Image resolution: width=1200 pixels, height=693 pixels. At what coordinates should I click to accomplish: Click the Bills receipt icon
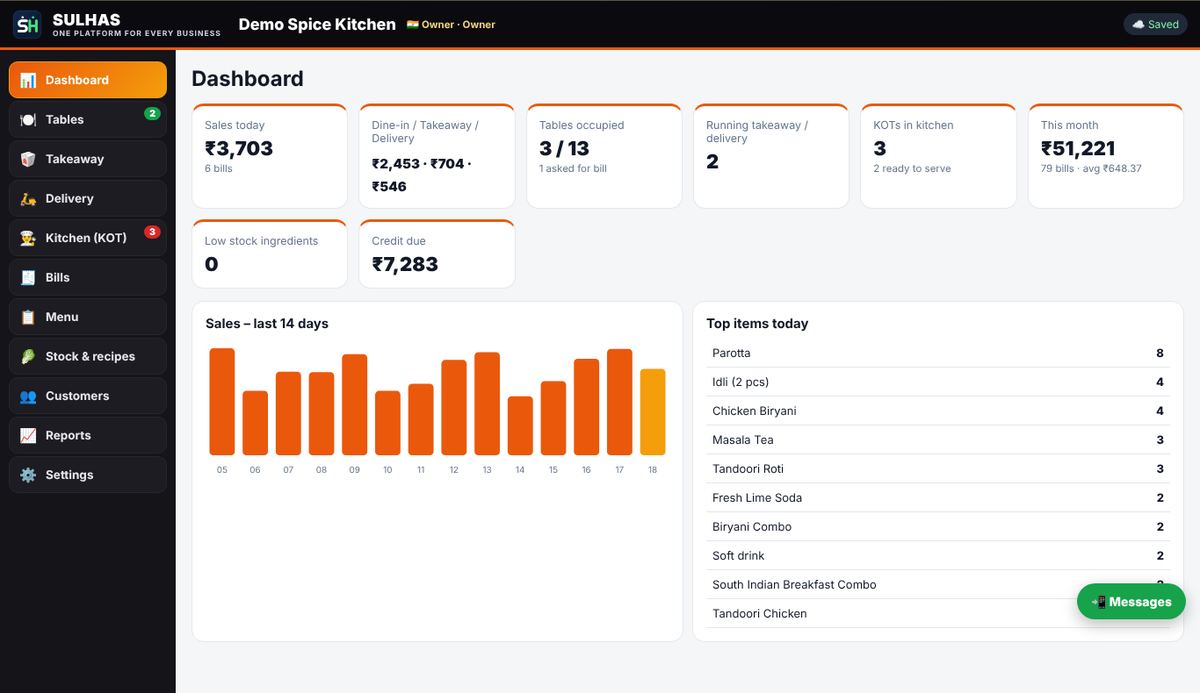(x=28, y=278)
